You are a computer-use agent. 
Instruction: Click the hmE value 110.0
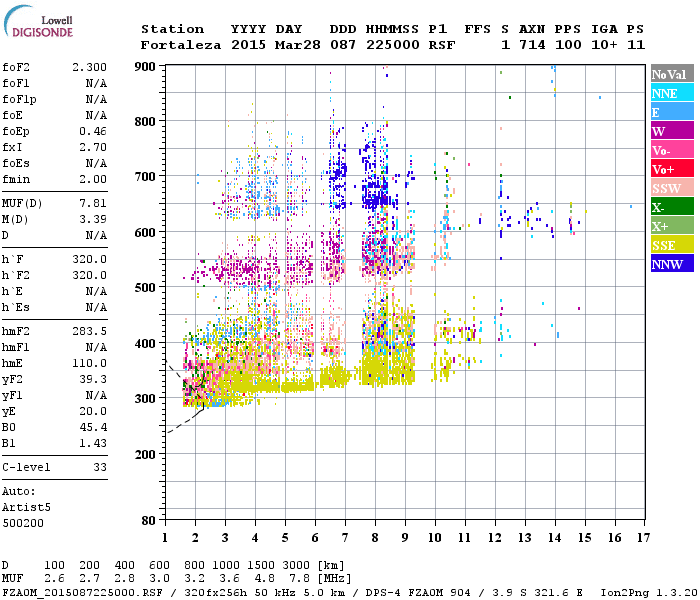[90, 363]
